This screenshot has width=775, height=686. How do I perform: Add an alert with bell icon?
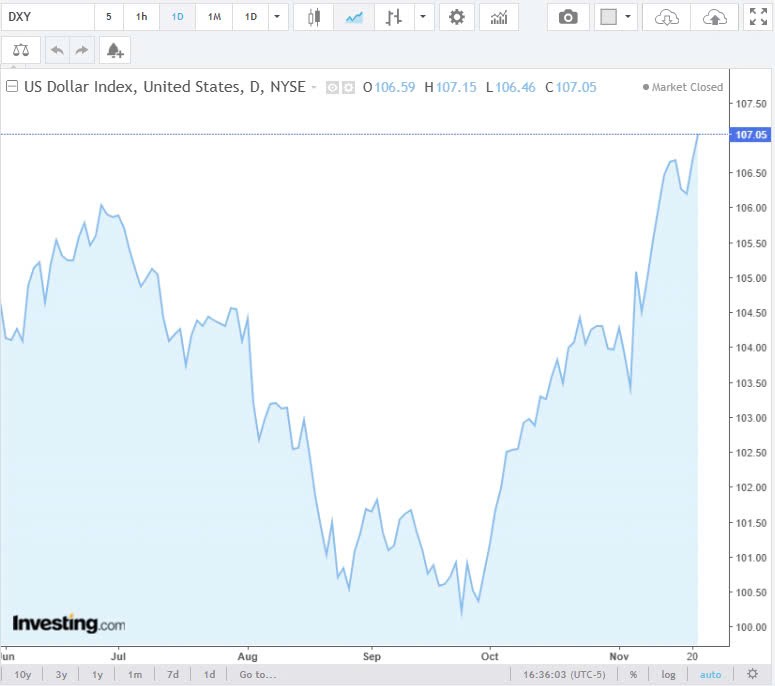[115, 50]
